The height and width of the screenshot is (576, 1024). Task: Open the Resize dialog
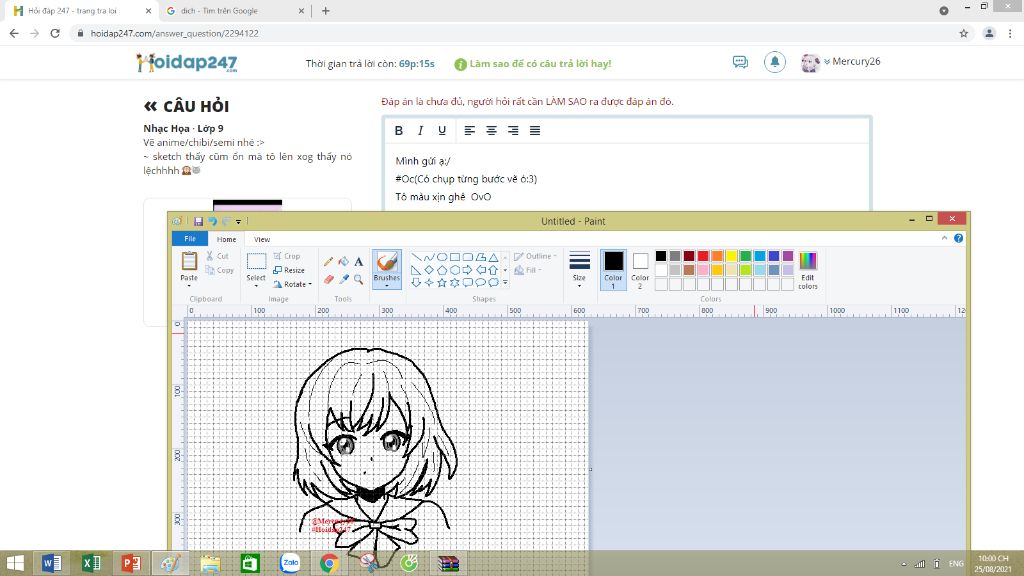(289, 270)
